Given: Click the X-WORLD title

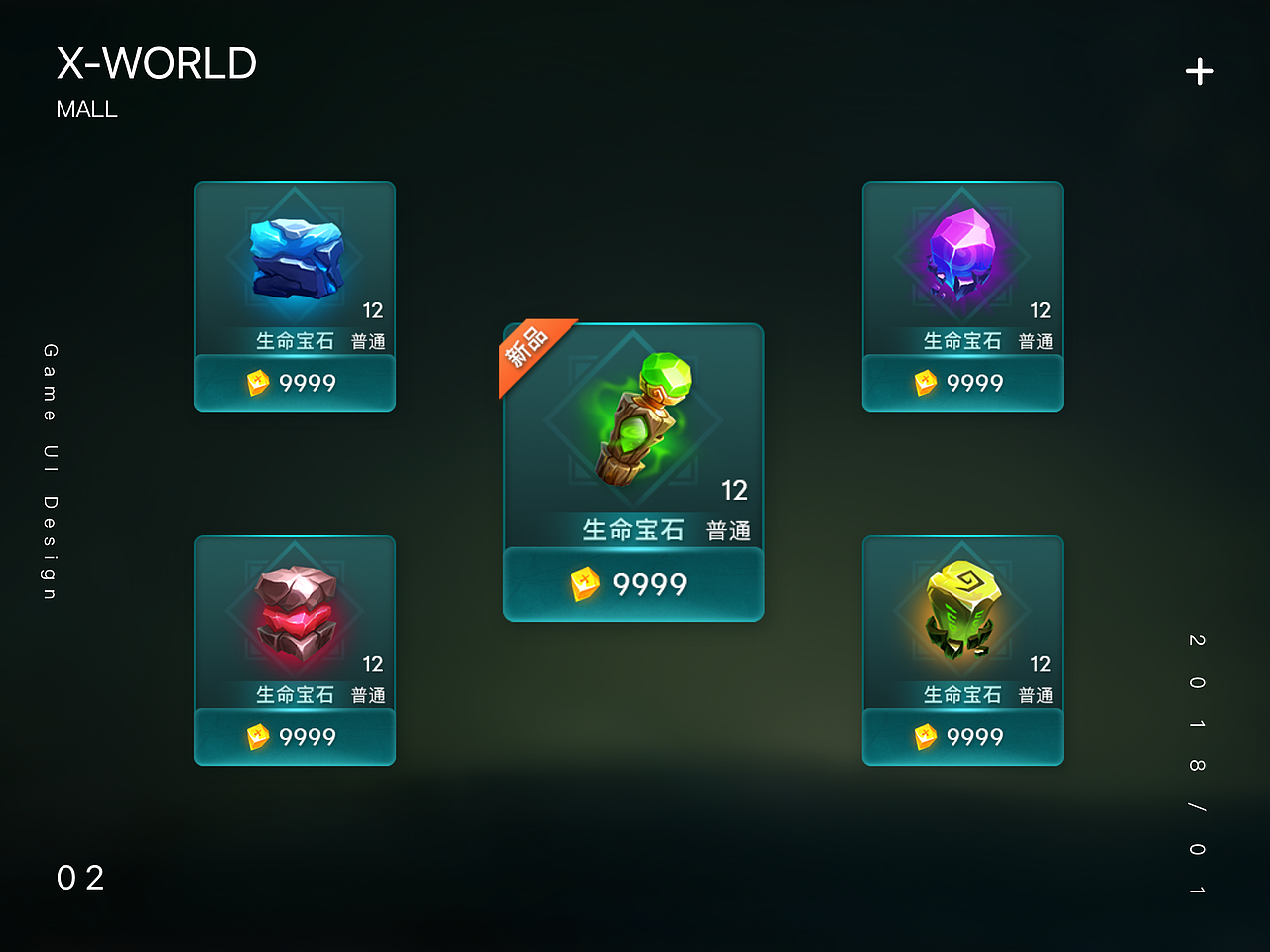Looking at the screenshot, I should tap(156, 63).
